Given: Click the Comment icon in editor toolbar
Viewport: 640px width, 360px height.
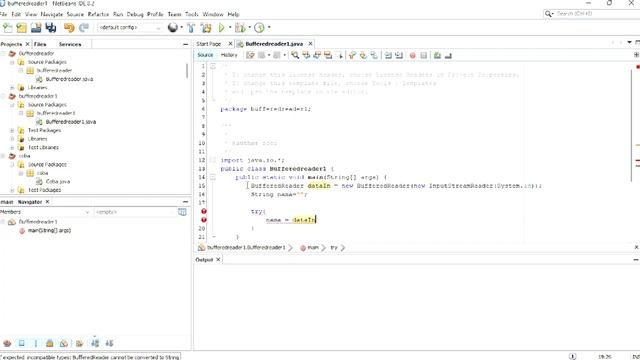Looking at the screenshot, I should point(438,56).
